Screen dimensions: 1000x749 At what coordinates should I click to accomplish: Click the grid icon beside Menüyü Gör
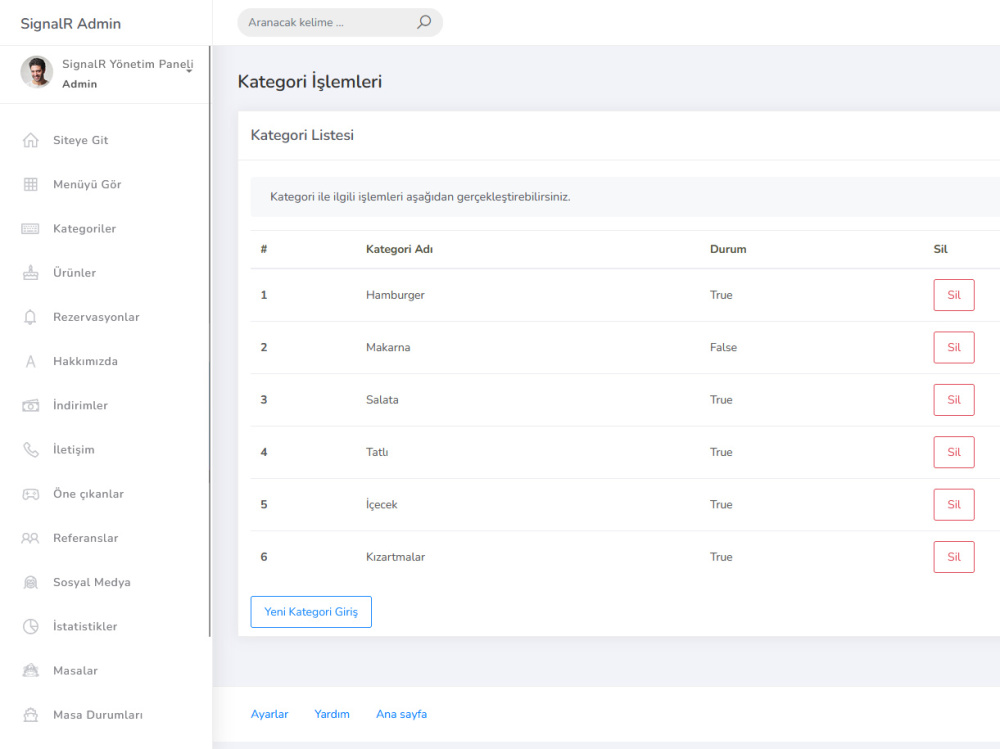coord(31,184)
